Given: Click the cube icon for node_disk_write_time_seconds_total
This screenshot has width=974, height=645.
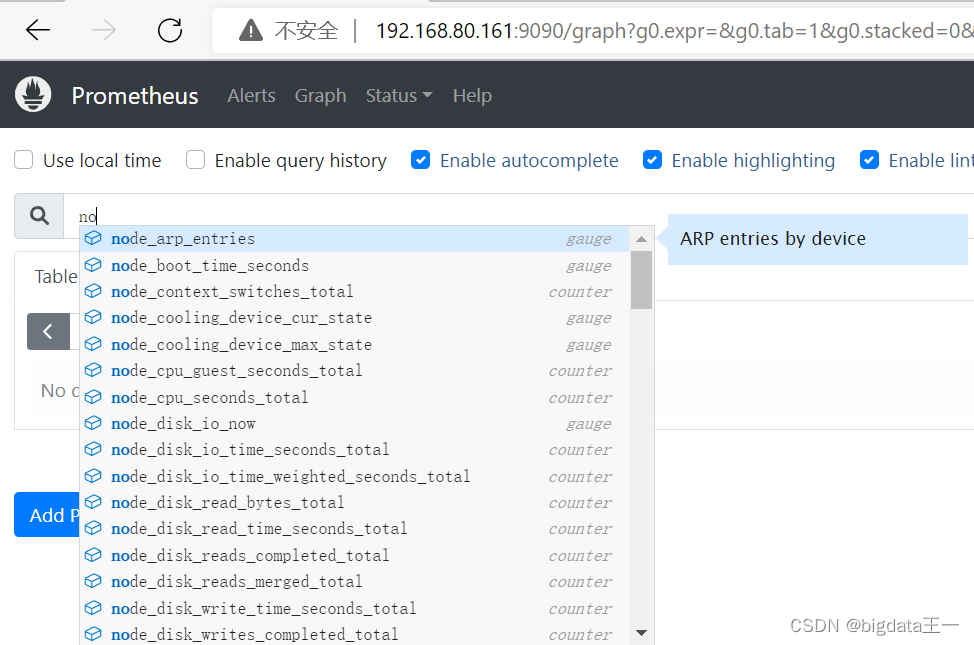Looking at the screenshot, I should click(x=93, y=607).
